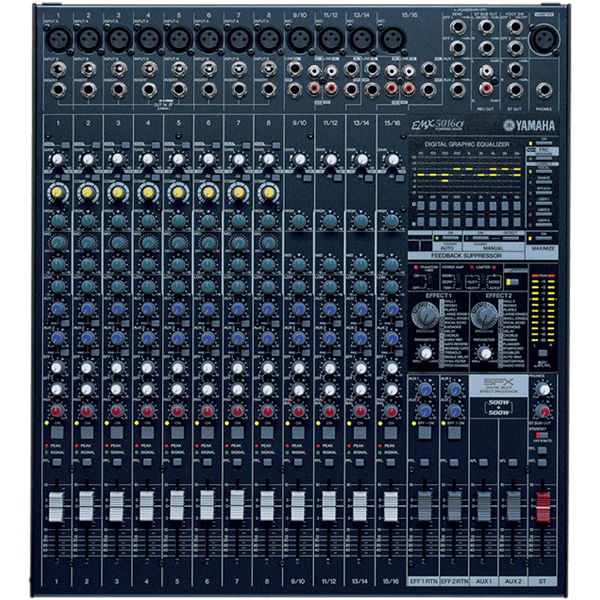Click the red ST master fader
Image resolution: width=600 pixels, height=600 pixels.
[x=545, y=503]
